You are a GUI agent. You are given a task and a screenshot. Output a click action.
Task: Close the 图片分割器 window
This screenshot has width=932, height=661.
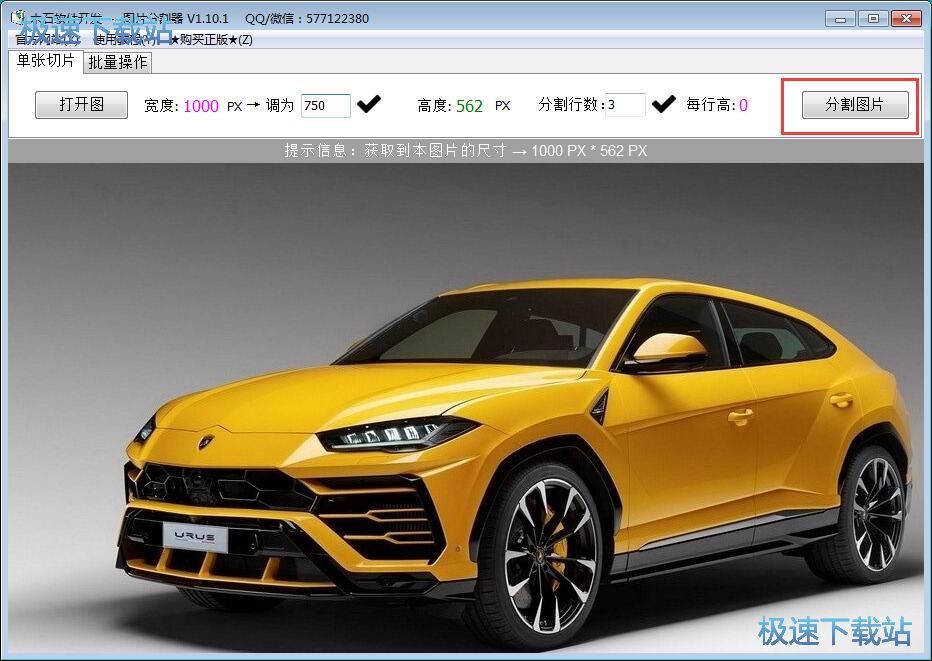click(x=906, y=19)
